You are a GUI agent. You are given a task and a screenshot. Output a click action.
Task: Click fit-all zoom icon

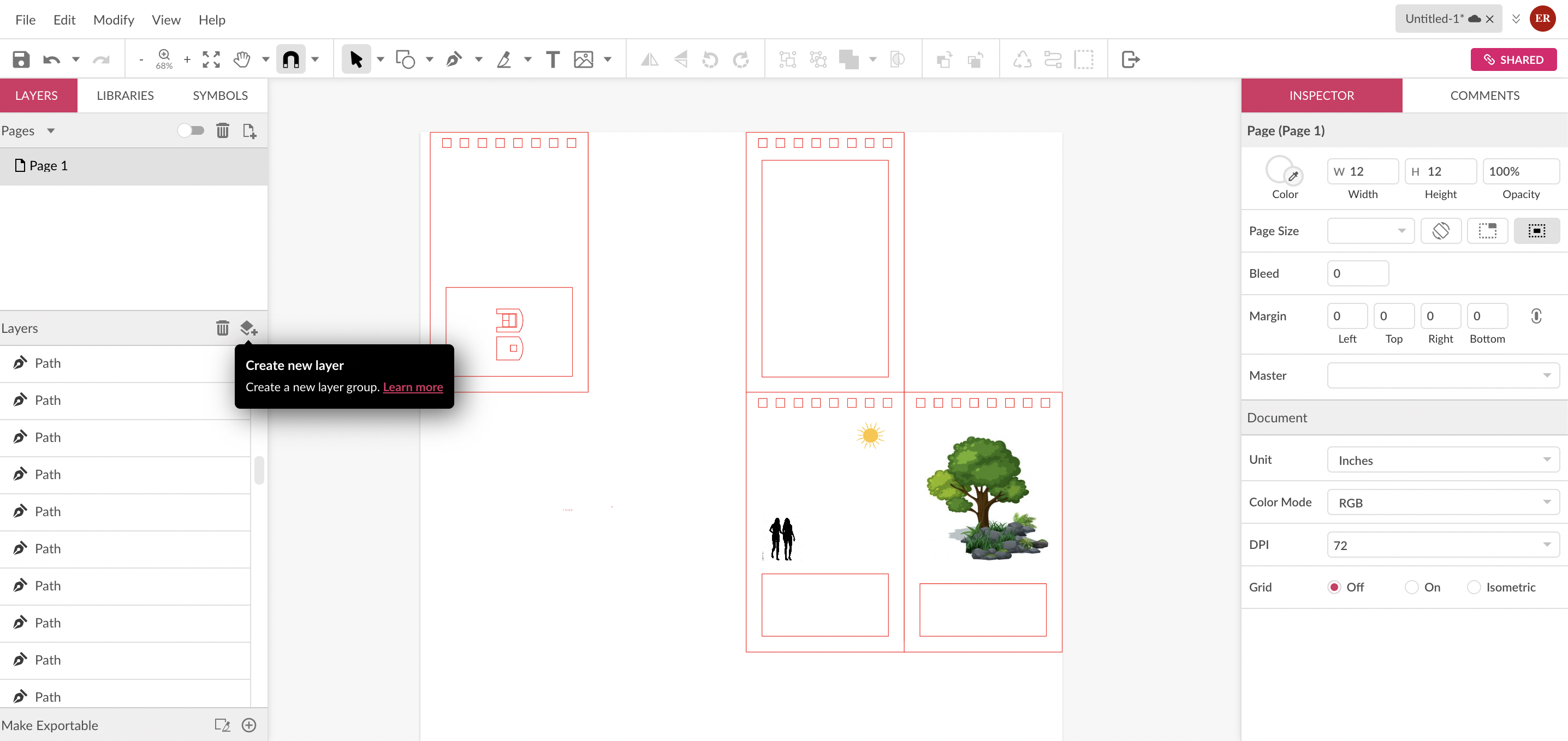(211, 59)
